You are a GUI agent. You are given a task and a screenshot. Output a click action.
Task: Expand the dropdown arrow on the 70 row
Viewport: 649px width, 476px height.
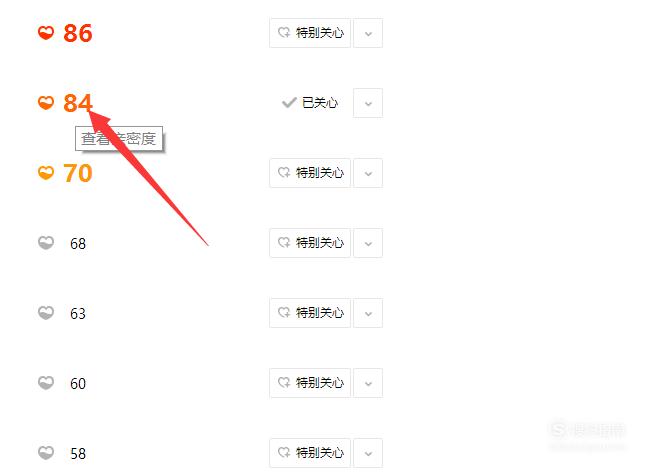[x=368, y=173]
